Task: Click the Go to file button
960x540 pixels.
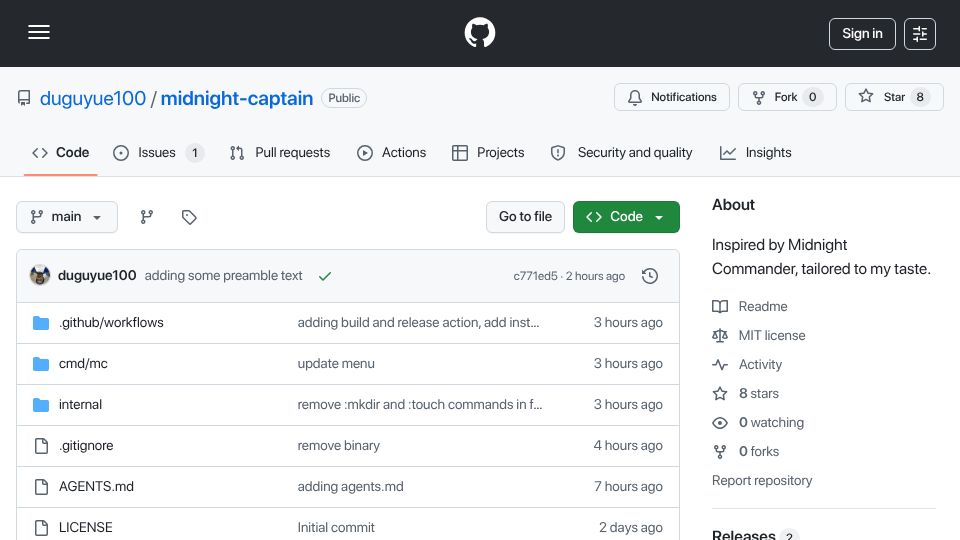Action: pos(525,217)
